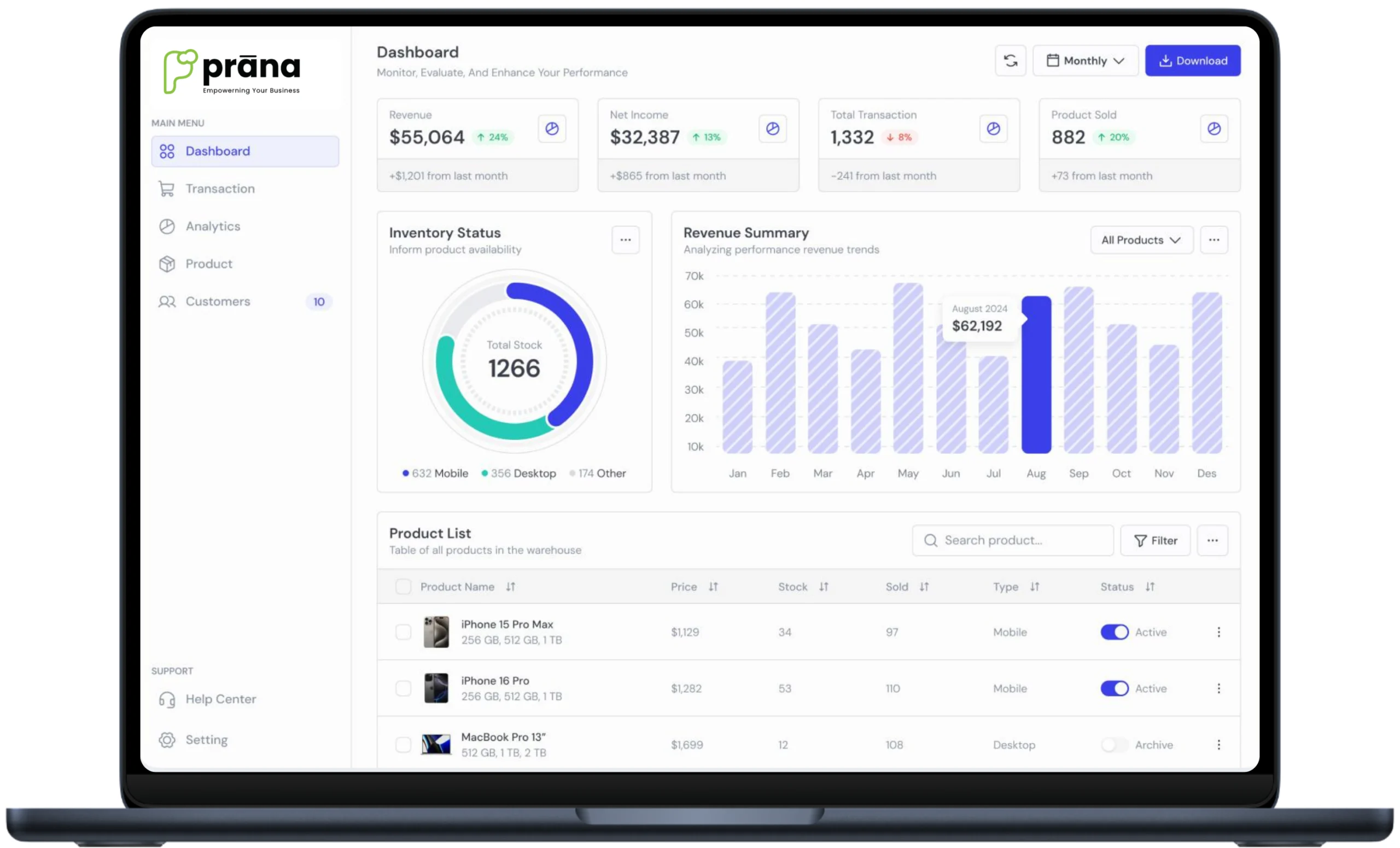Turn off iPhone 15 Pro Max Active toggle
1400x848 pixels.
[1114, 632]
